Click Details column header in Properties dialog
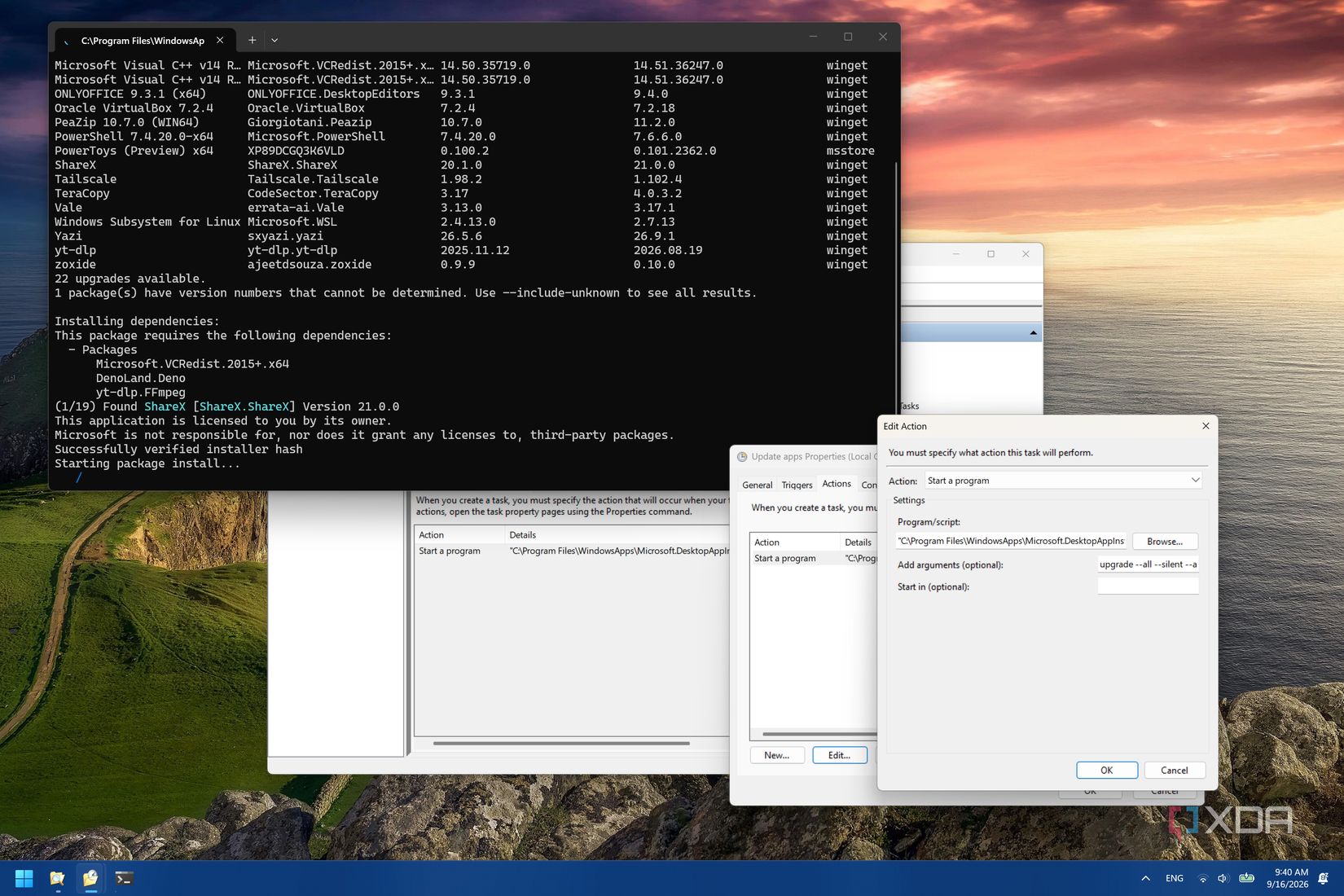This screenshot has width=1344, height=896. pos(859,542)
